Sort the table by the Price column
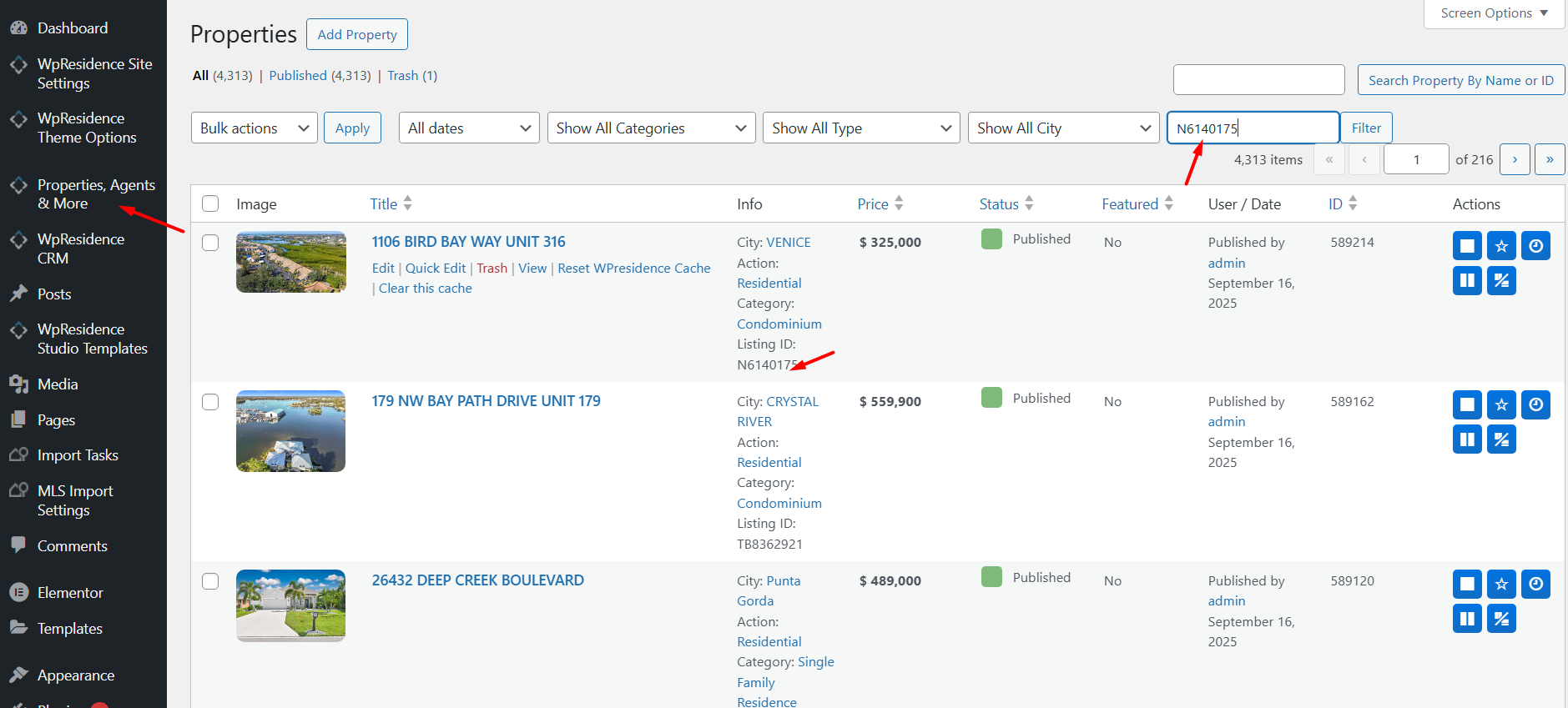This screenshot has height=708, width=1568. [x=873, y=204]
